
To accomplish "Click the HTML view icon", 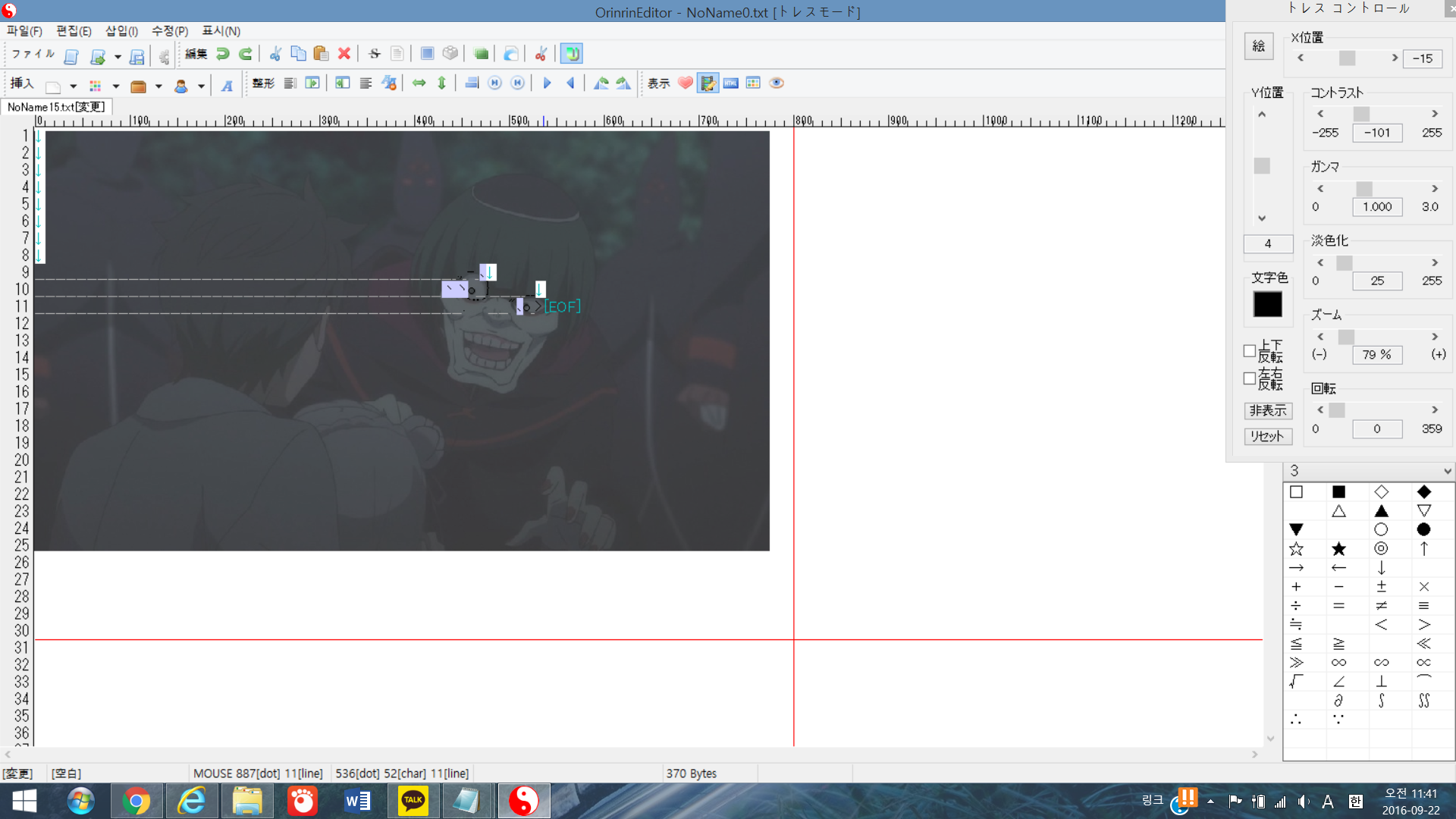I will pyautogui.click(x=731, y=83).
